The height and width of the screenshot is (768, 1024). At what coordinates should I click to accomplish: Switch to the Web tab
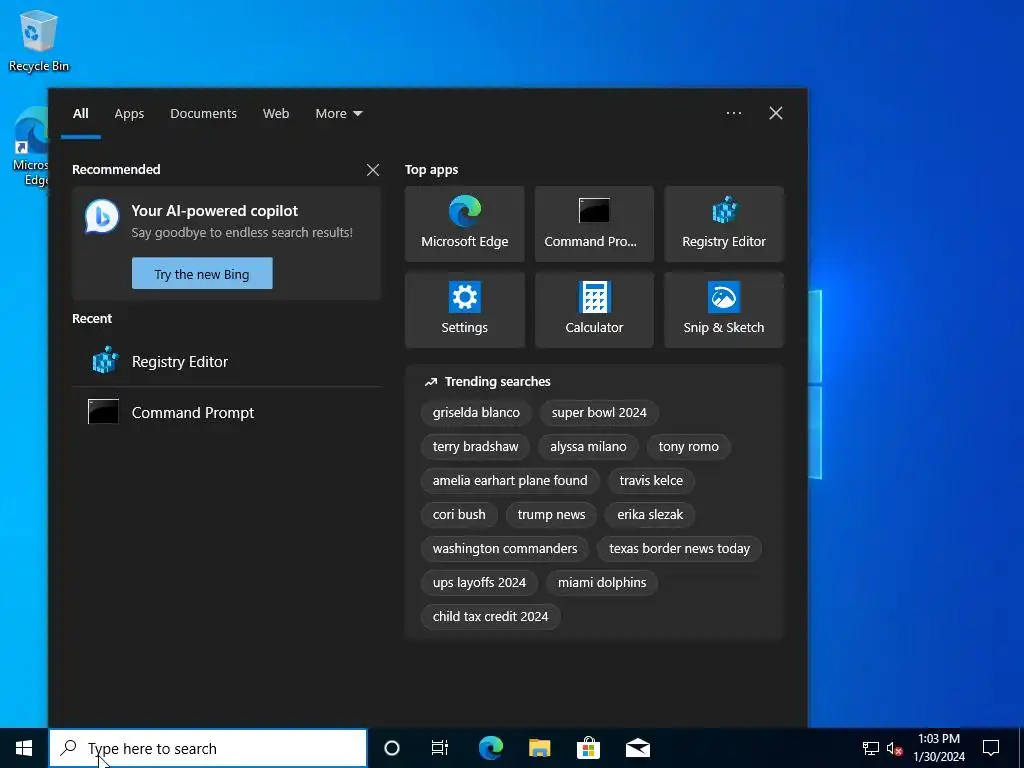(x=276, y=113)
